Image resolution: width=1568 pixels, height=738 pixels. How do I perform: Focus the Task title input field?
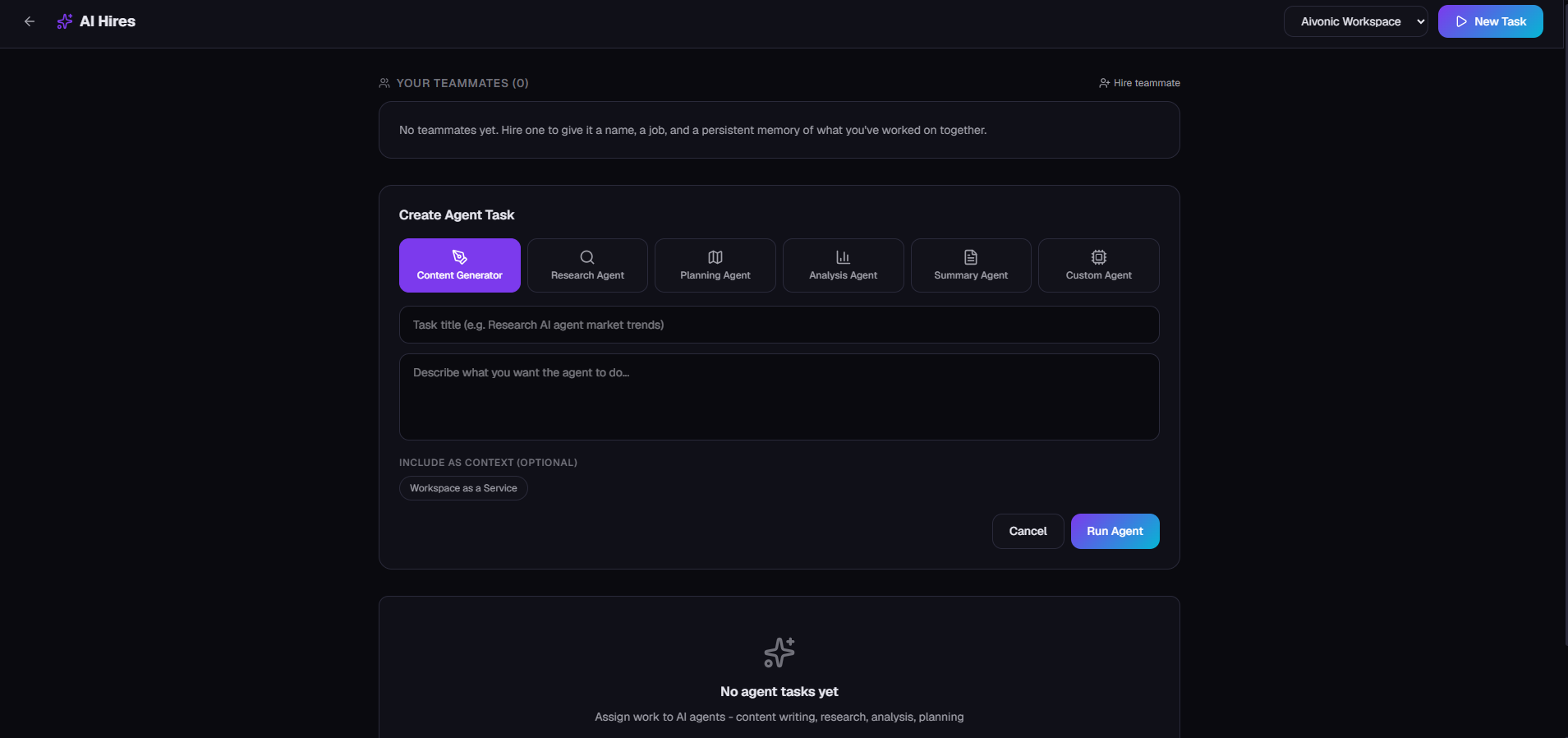[x=779, y=325]
